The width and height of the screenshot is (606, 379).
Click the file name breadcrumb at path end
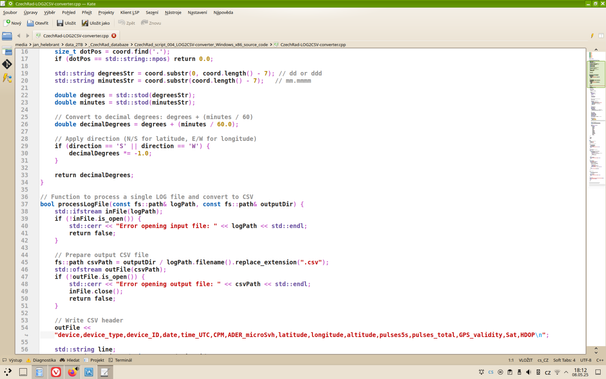(313, 44)
